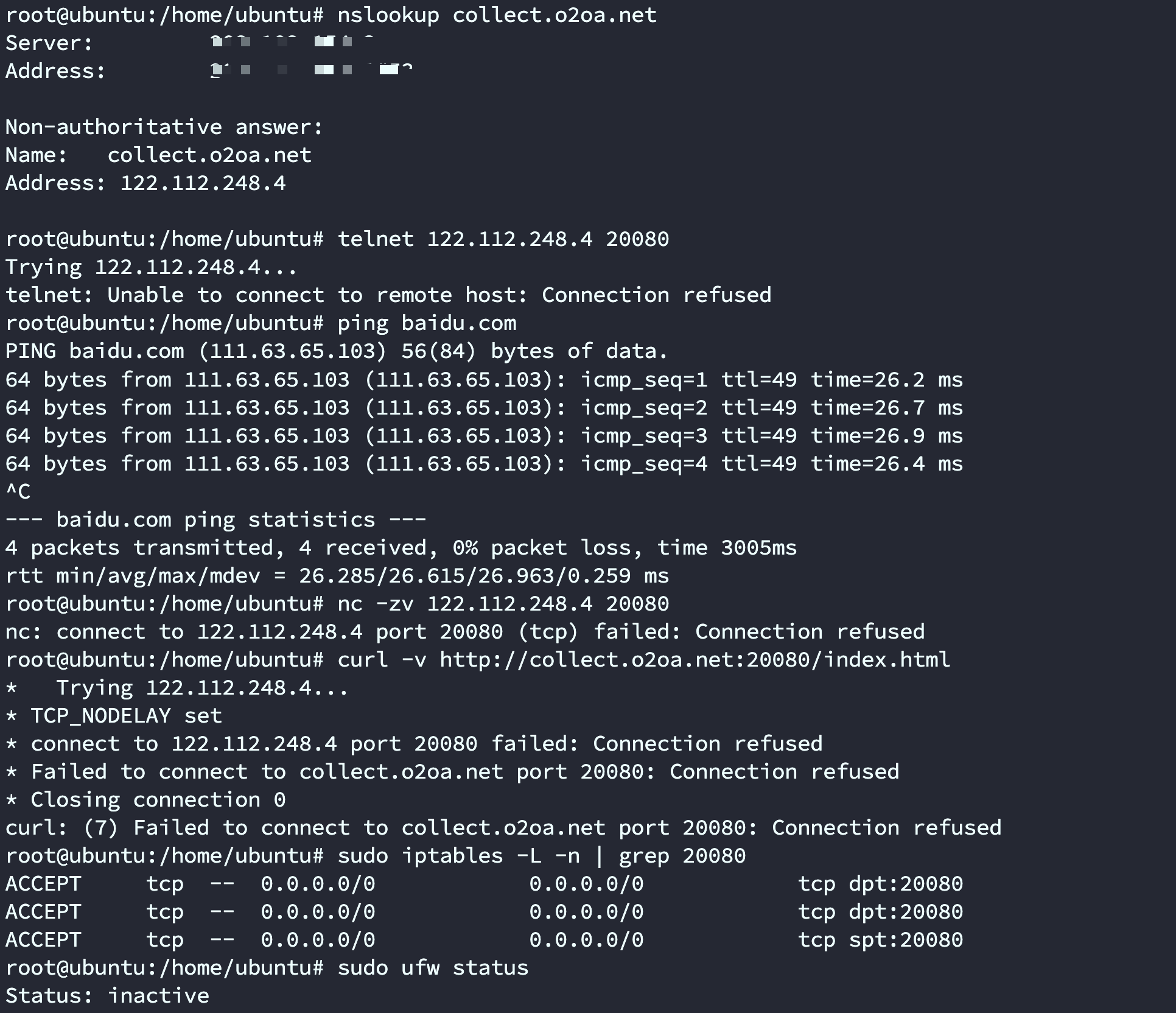Click the nslookup collect.o2oa.net command text
Viewport: 1176px width, 1013px height.
coord(497,15)
